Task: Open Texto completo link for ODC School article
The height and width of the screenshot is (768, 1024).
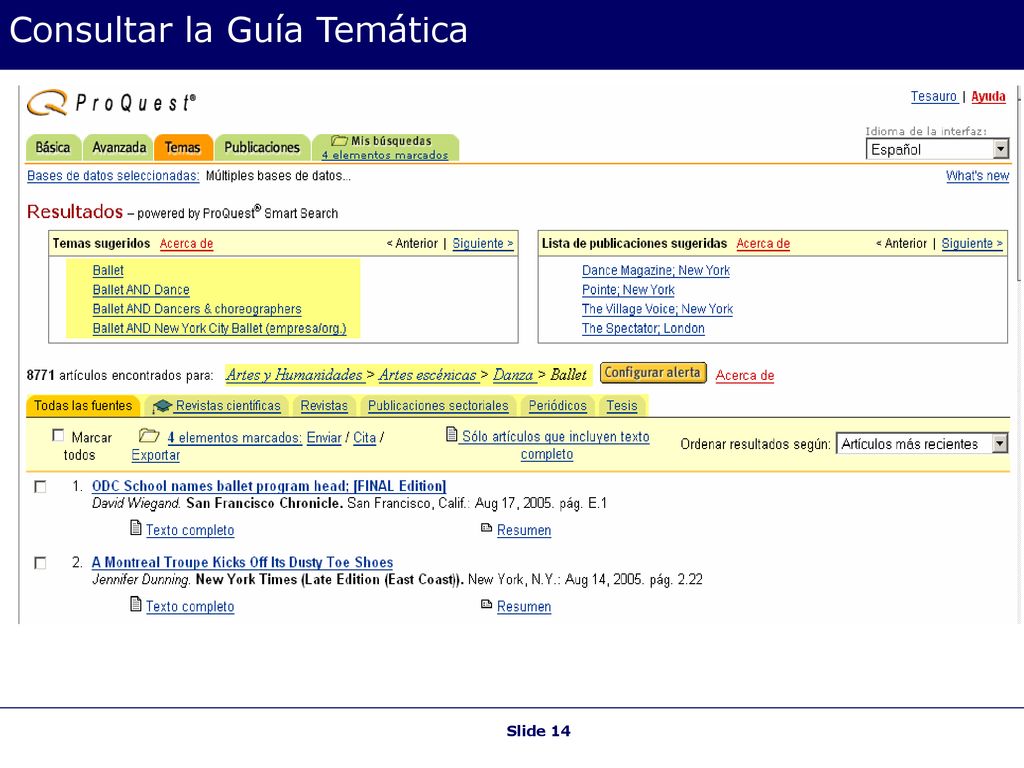Action: (190, 530)
